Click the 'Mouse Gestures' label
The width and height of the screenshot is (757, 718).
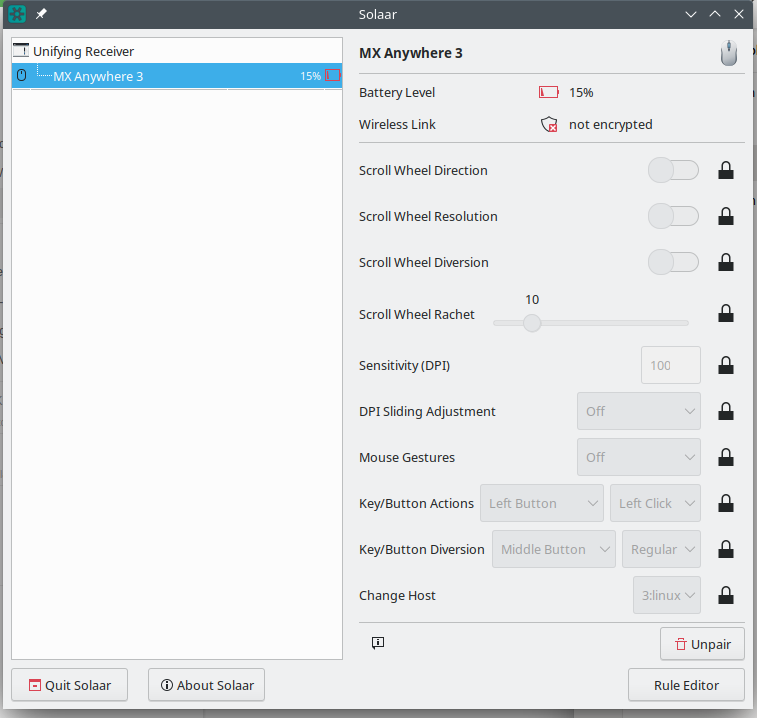click(x=407, y=457)
